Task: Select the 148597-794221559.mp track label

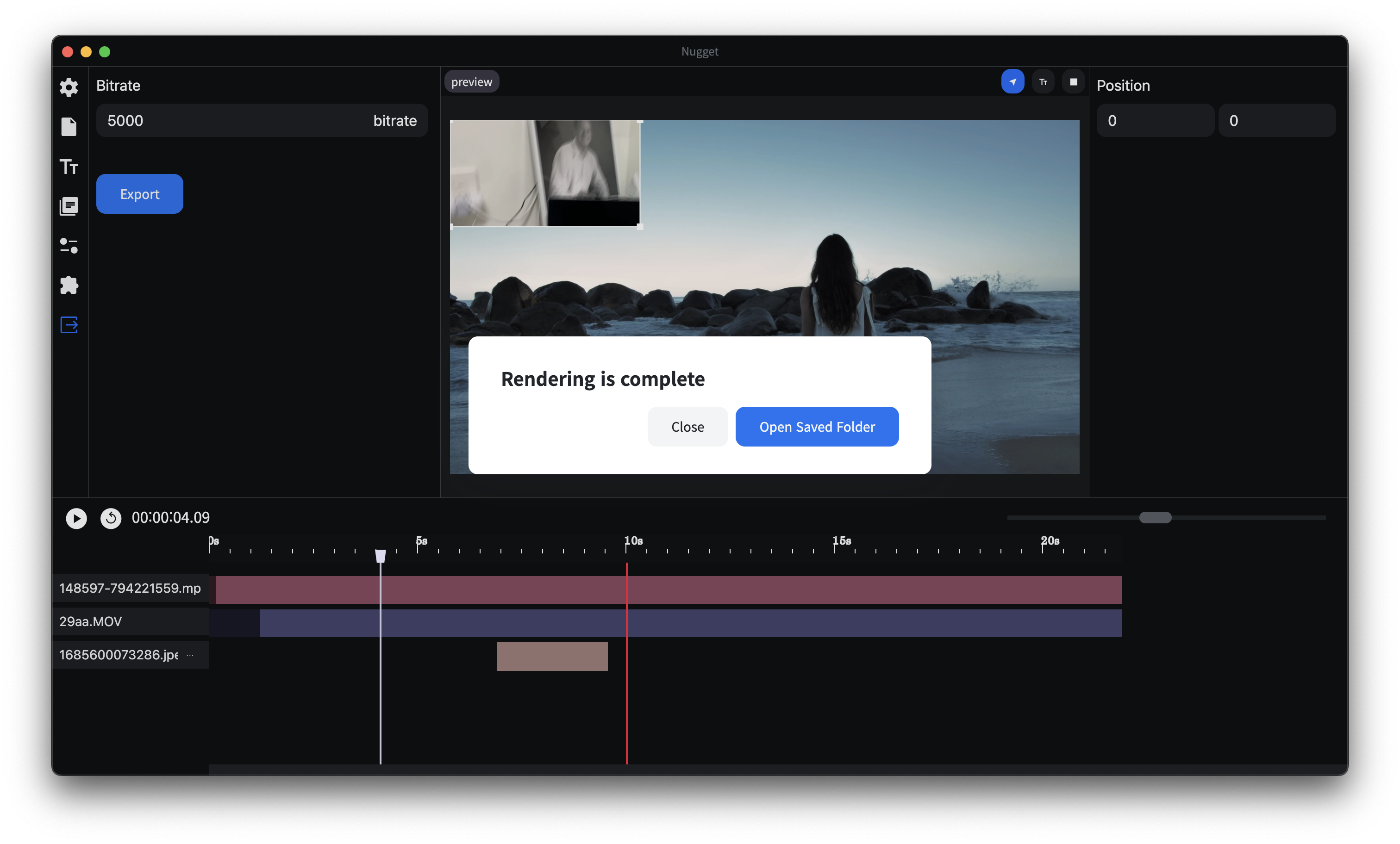Action: point(130,588)
